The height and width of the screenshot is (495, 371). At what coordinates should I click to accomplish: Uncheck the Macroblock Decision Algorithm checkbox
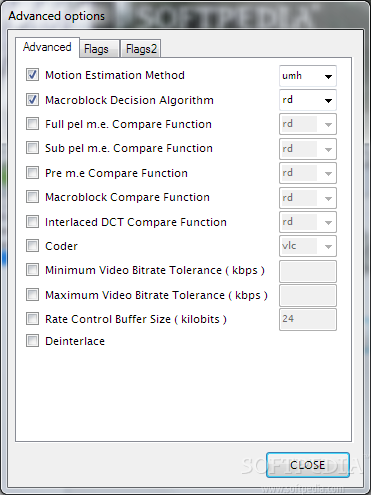pyautogui.click(x=32, y=100)
